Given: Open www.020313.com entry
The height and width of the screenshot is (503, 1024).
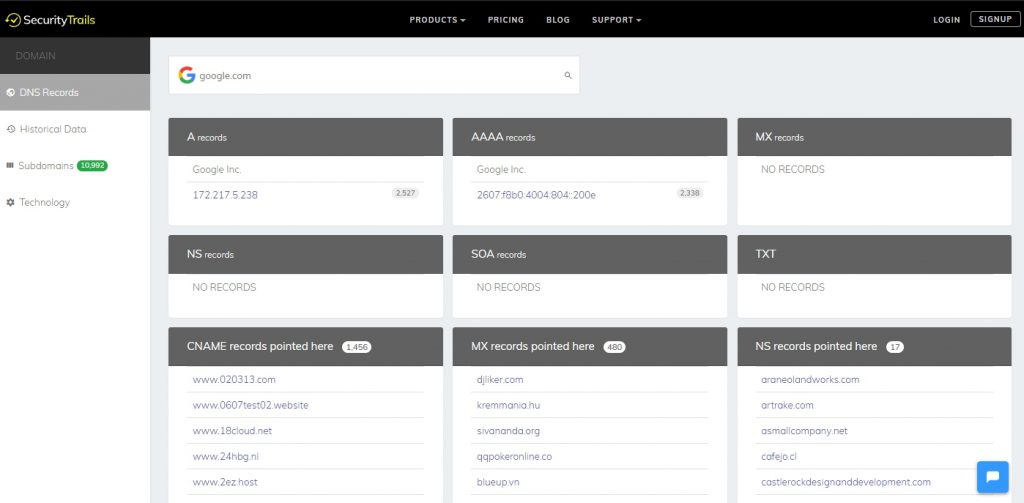Looking at the screenshot, I should (x=234, y=380).
